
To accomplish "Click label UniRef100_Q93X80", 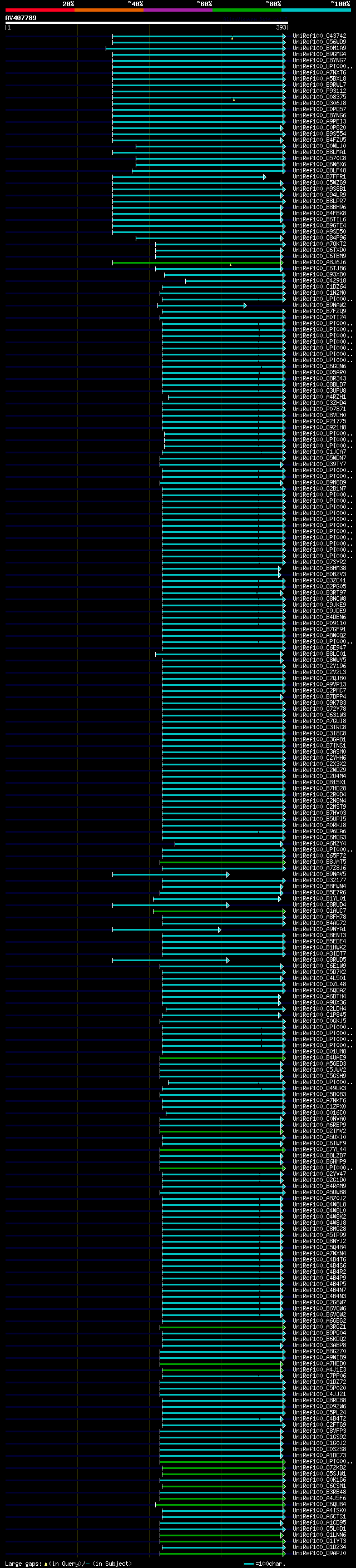I will [x=319, y=275].
